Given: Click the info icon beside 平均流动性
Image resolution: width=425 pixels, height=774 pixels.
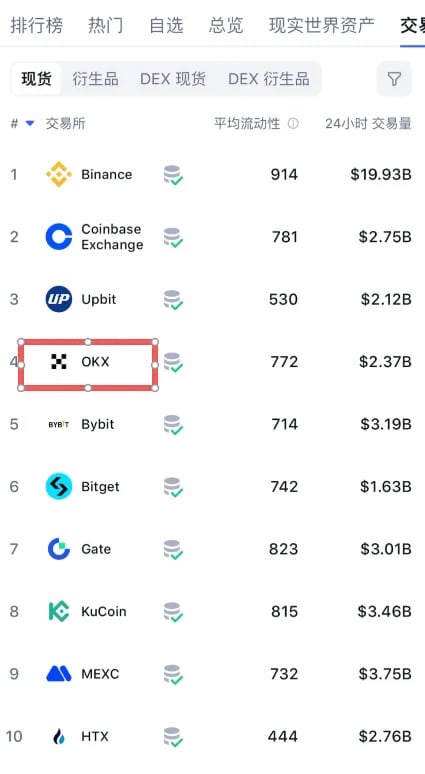Looking at the screenshot, I should pos(293,123).
